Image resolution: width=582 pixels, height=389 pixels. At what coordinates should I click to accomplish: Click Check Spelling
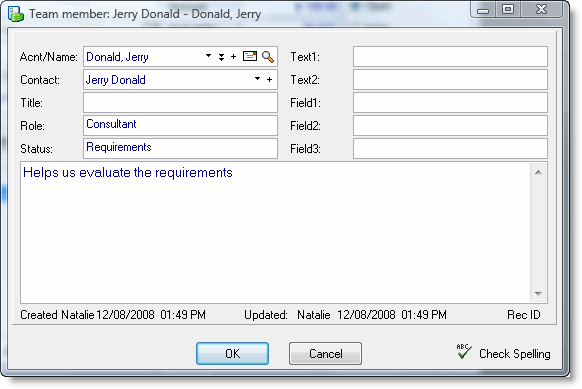click(x=514, y=354)
